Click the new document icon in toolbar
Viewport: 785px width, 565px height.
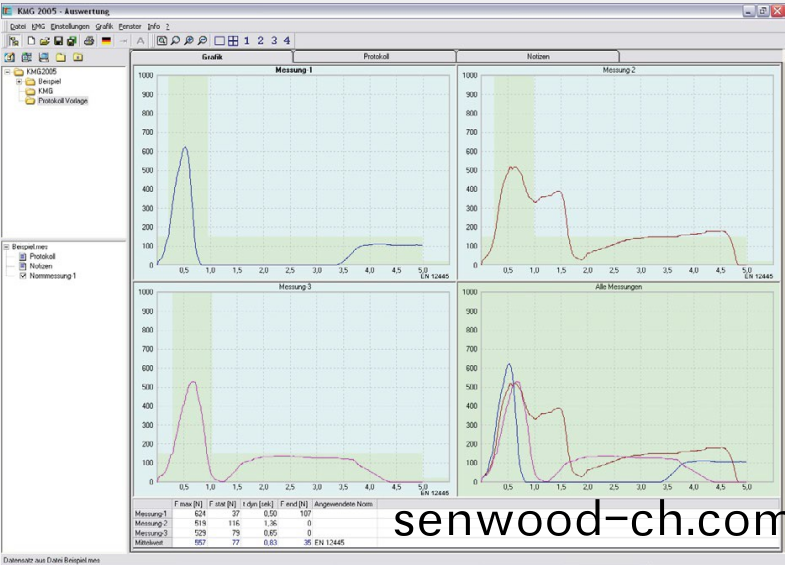pos(31,41)
